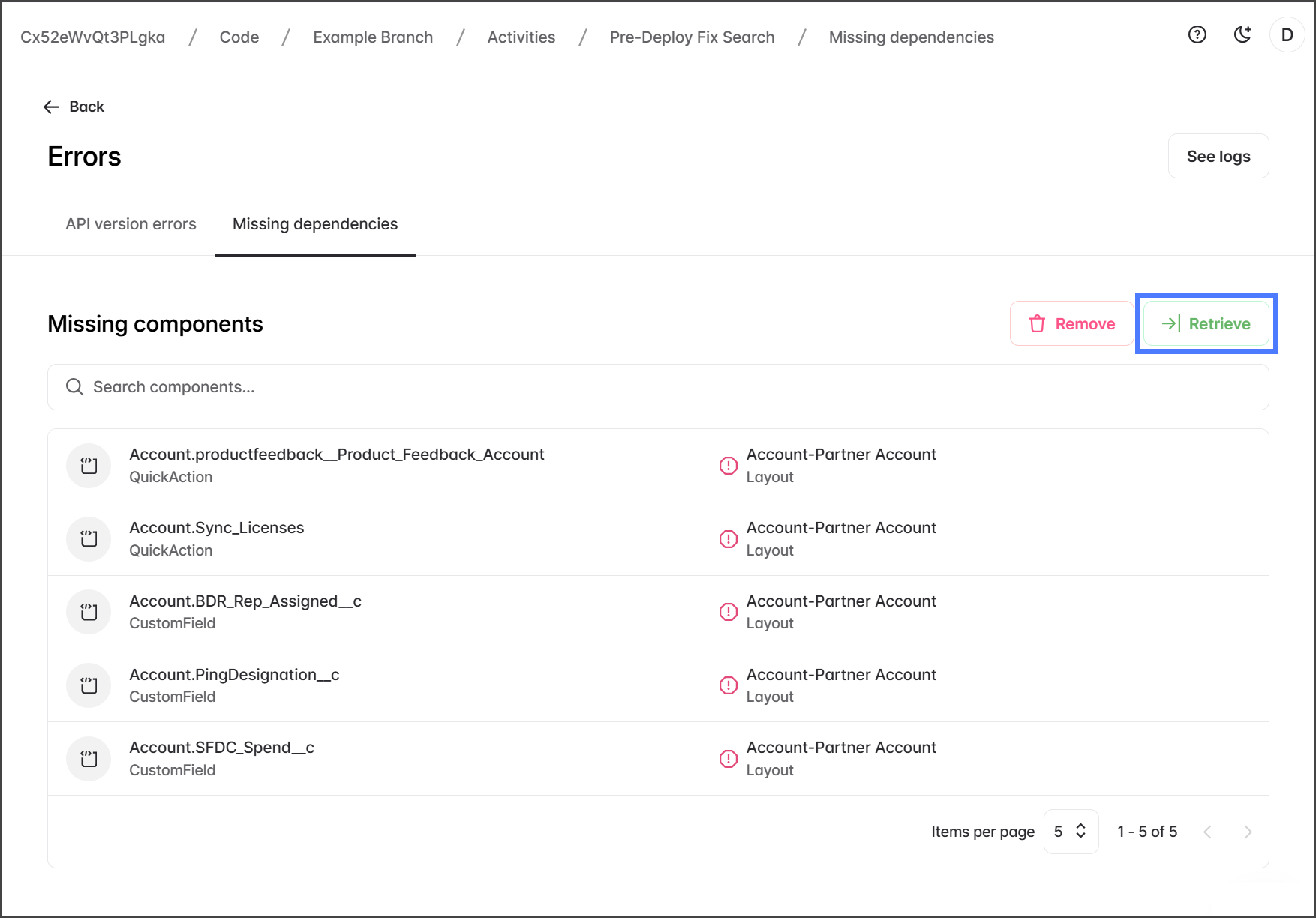Open the See logs button
Image resolution: width=1316 pixels, height=918 pixels.
click(x=1218, y=156)
